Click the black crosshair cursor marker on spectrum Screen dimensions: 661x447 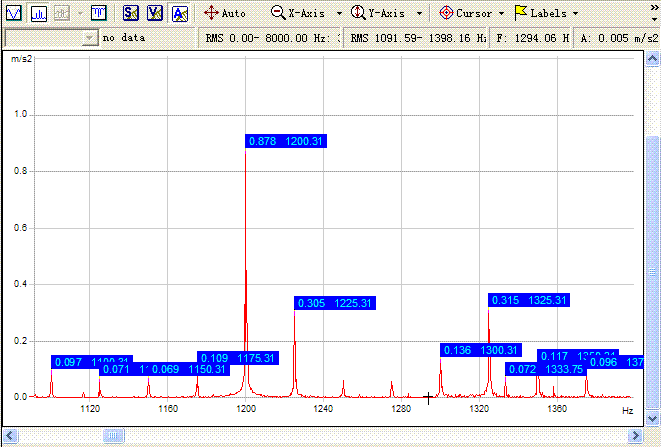428,397
